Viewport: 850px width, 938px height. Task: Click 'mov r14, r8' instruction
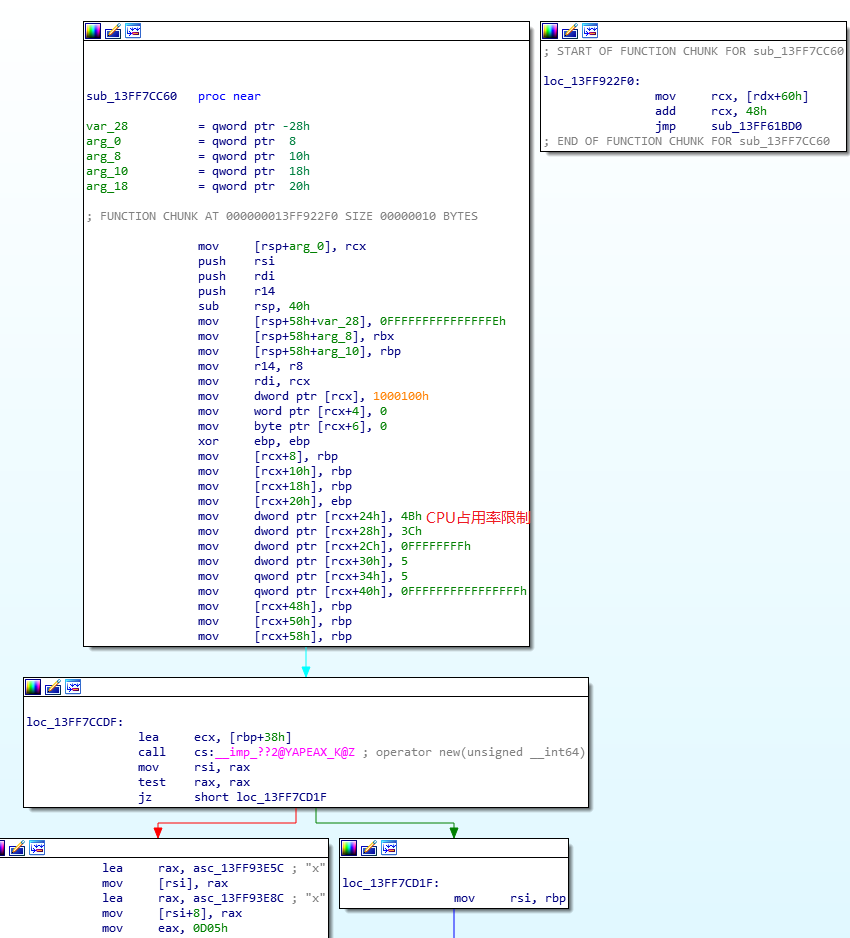pyautogui.click(x=250, y=366)
